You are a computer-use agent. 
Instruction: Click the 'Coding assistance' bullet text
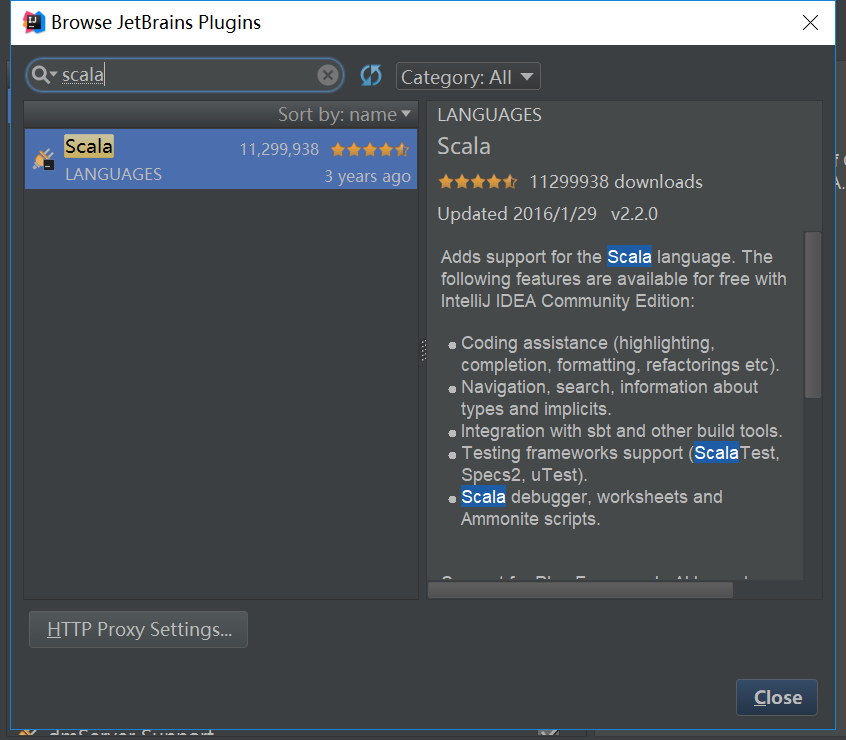620,354
